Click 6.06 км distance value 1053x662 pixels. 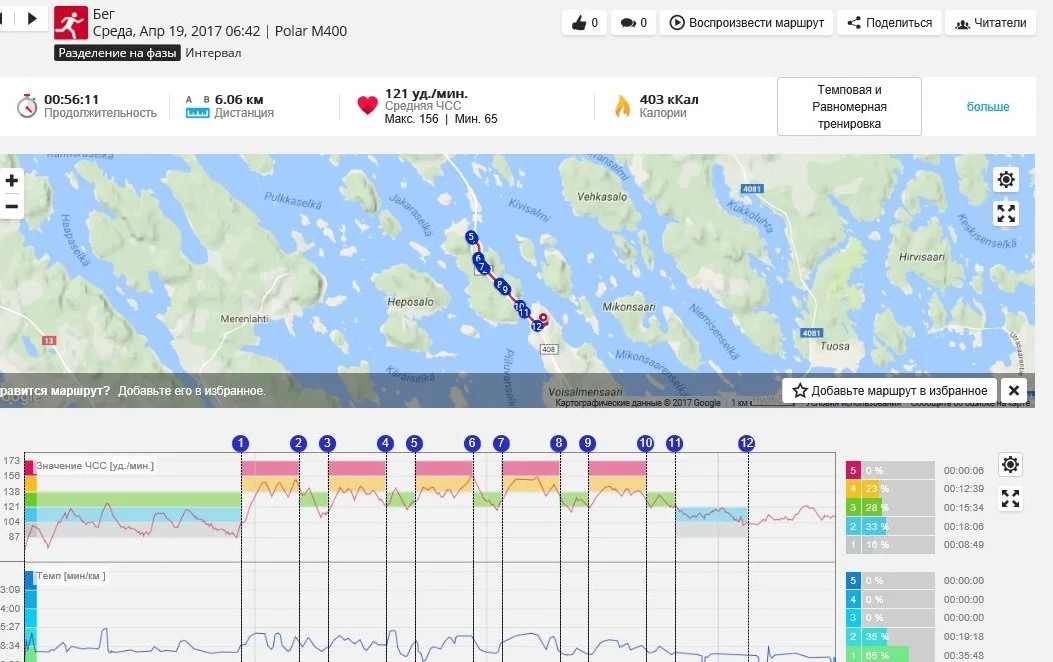[x=239, y=99]
